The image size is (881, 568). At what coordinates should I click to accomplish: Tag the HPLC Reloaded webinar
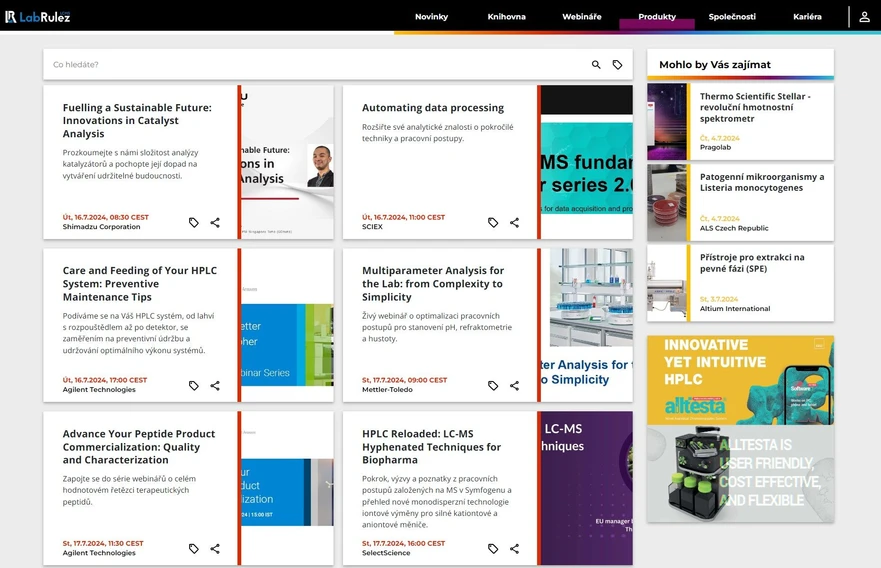pos(493,548)
